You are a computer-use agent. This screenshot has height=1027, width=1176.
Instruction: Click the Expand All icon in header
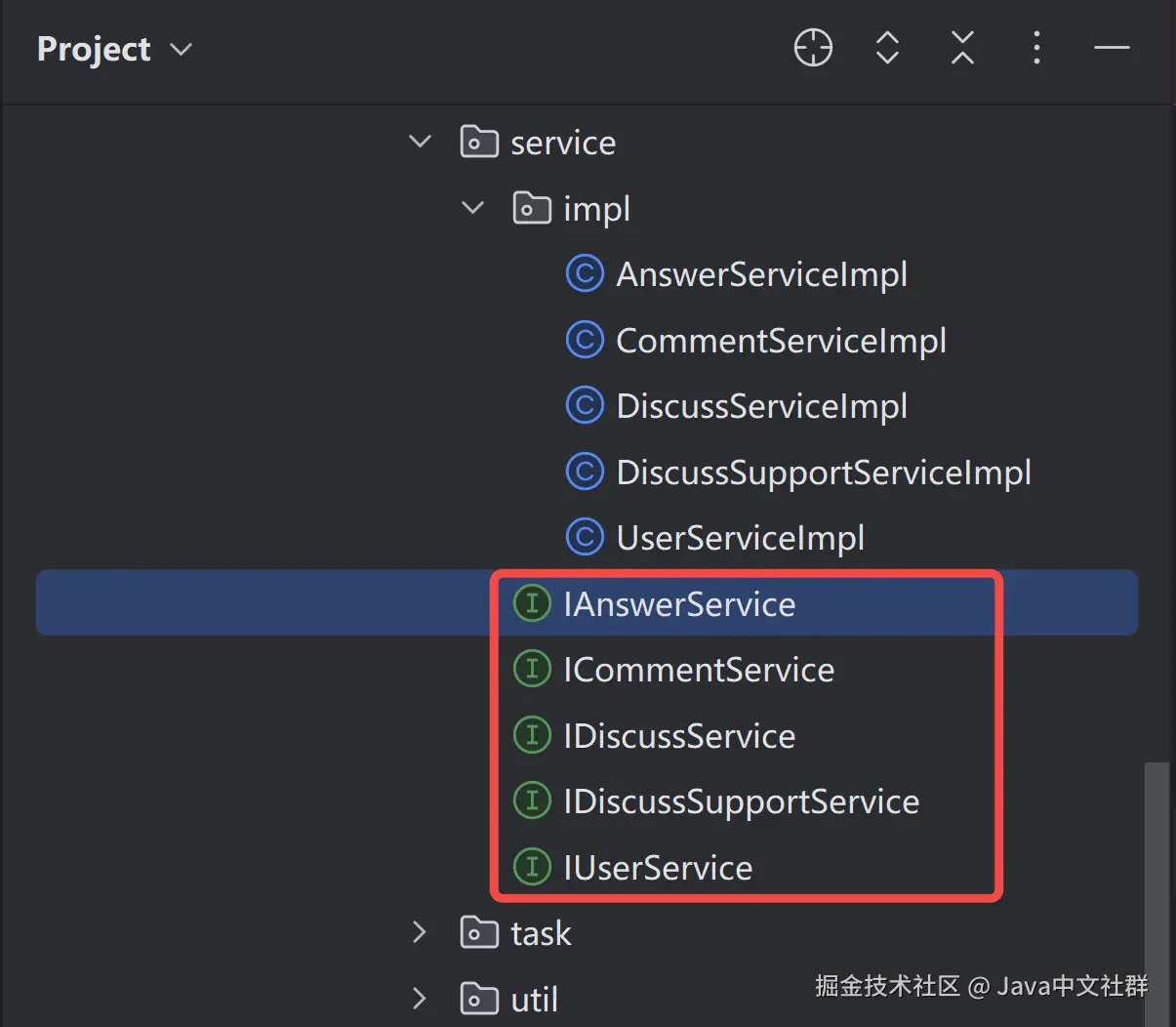pos(887,48)
